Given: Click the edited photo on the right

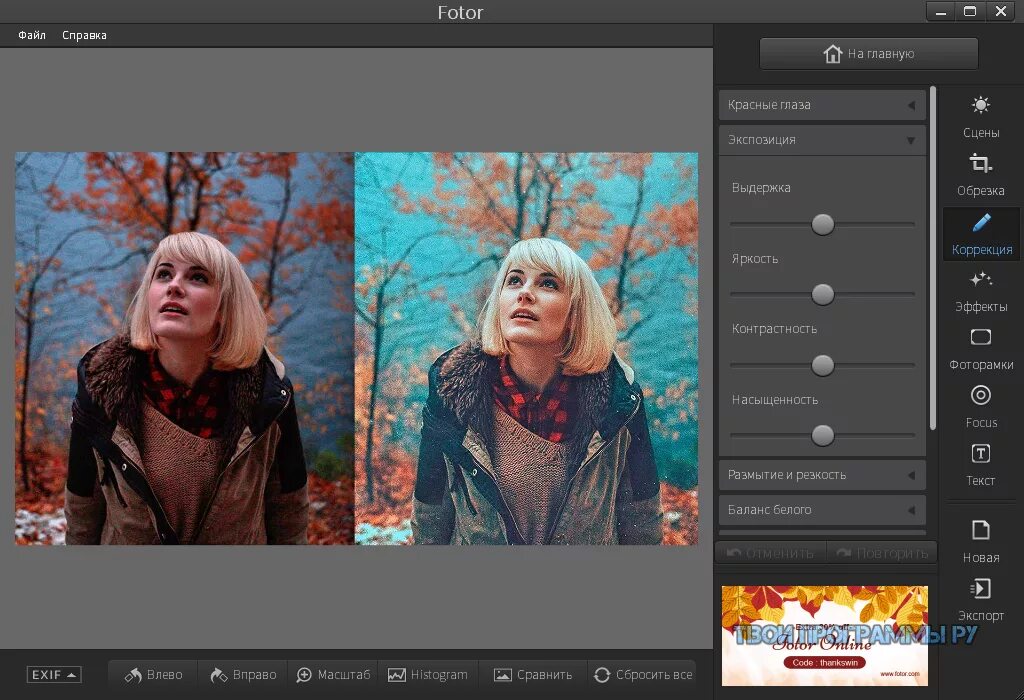Looking at the screenshot, I should (526, 348).
